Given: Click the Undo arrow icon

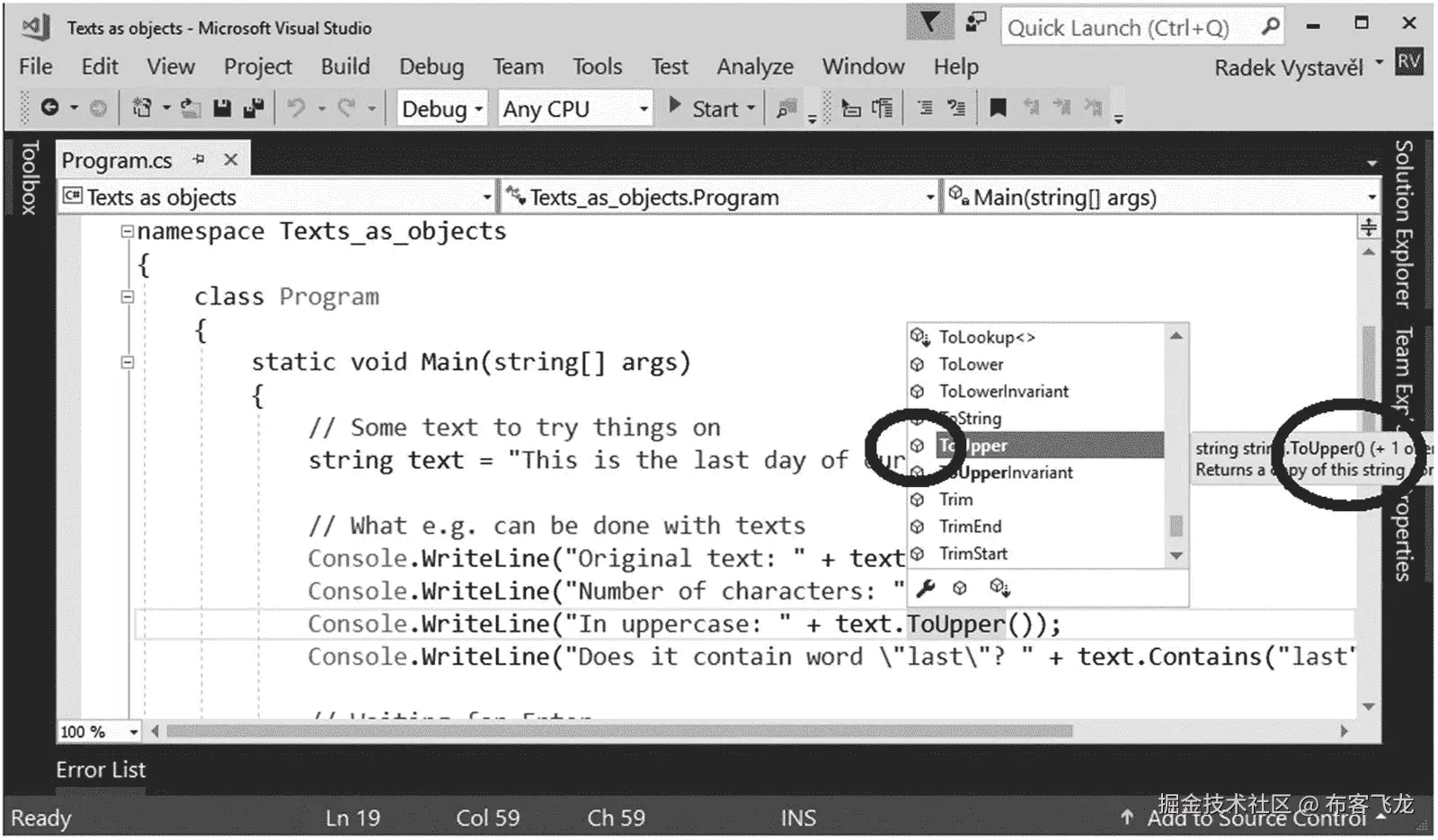Looking at the screenshot, I should point(295,108).
